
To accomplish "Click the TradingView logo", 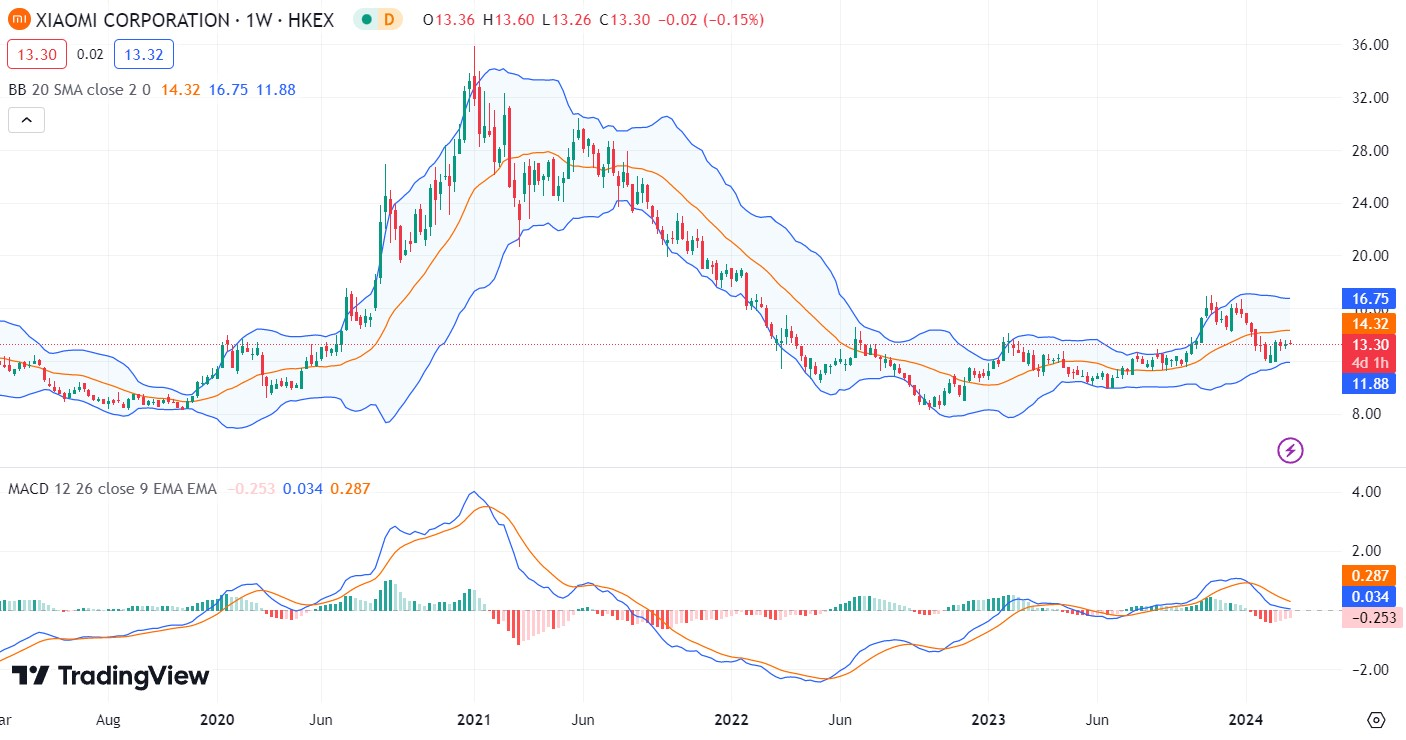I will tap(110, 676).
